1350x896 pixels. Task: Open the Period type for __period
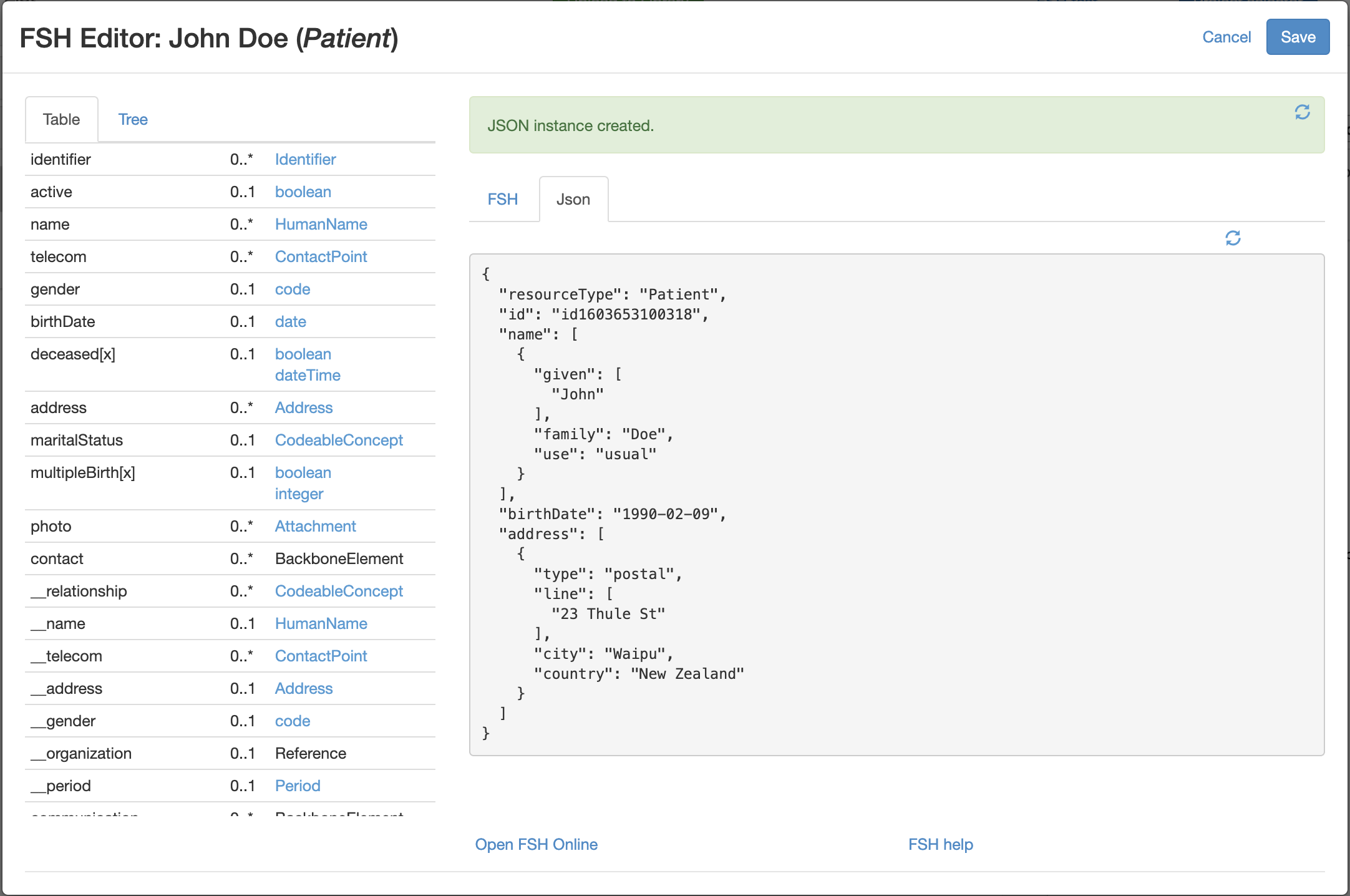tap(297, 786)
